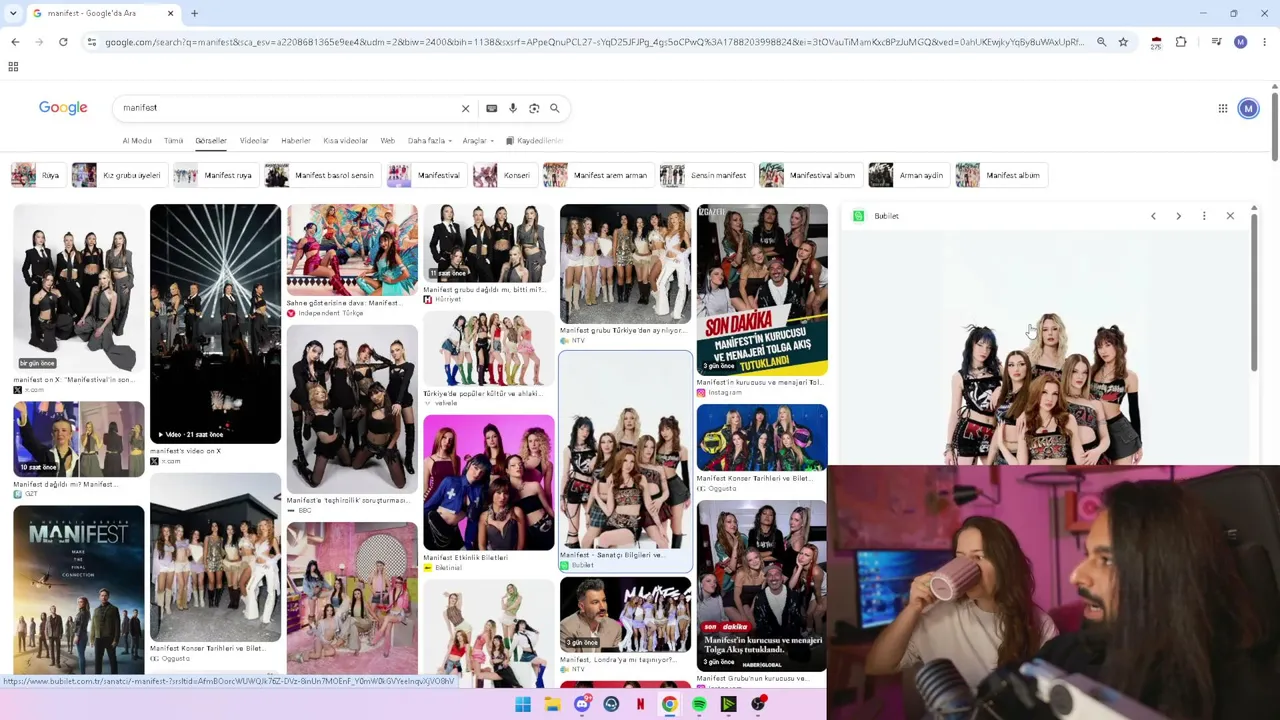This screenshot has width=1280, height=720.
Task: Click the zoom magnifier icon in the address bar
Action: (x=1101, y=42)
